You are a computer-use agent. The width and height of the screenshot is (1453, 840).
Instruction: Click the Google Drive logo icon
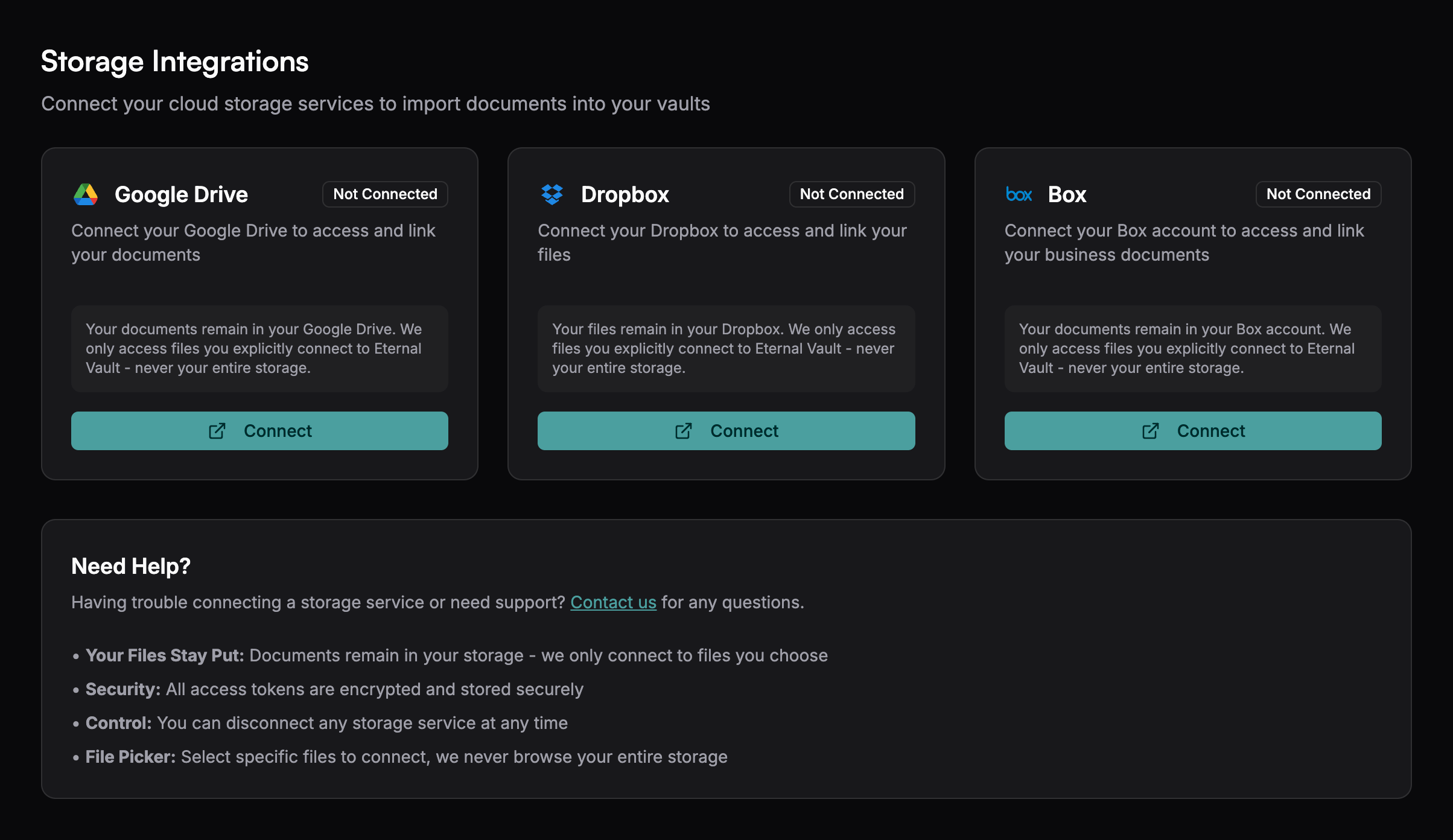pyautogui.click(x=86, y=194)
